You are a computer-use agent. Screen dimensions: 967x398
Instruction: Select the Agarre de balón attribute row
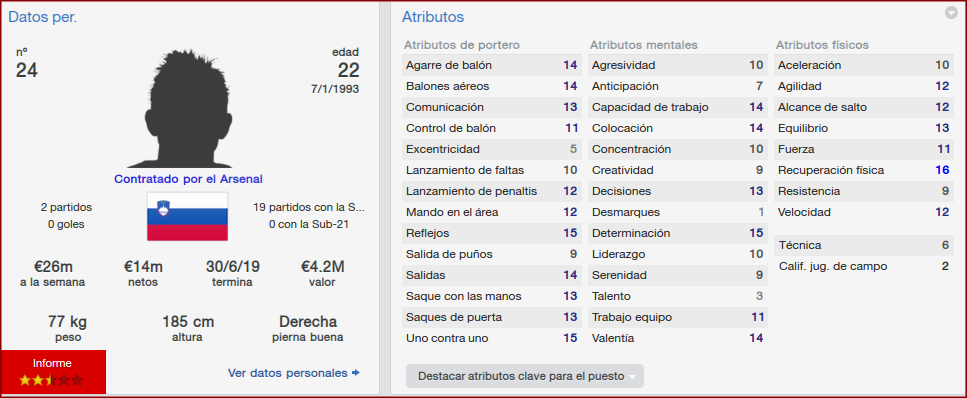492,65
